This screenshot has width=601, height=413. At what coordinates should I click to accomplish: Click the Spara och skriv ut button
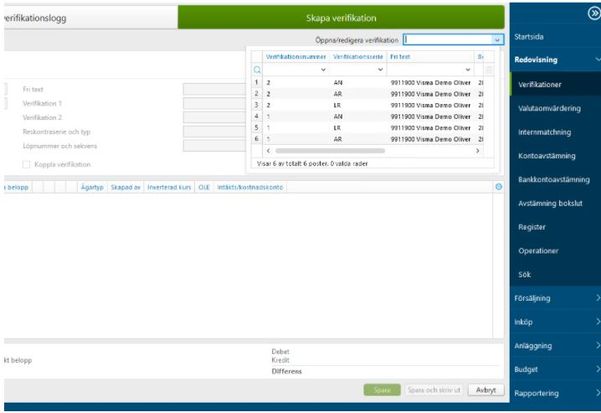[434, 390]
